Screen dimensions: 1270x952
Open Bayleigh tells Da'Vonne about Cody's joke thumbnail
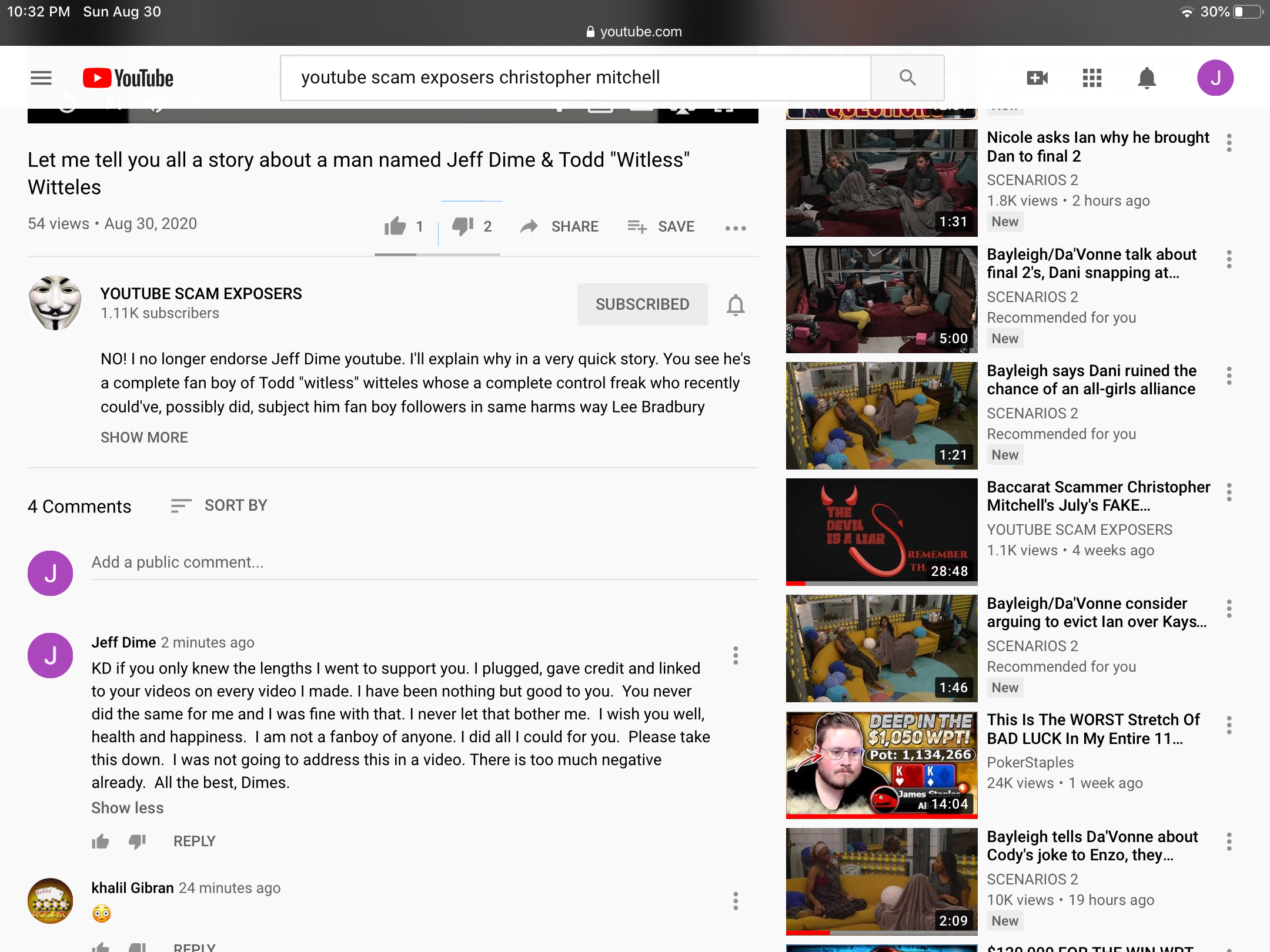pyautogui.click(x=881, y=881)
